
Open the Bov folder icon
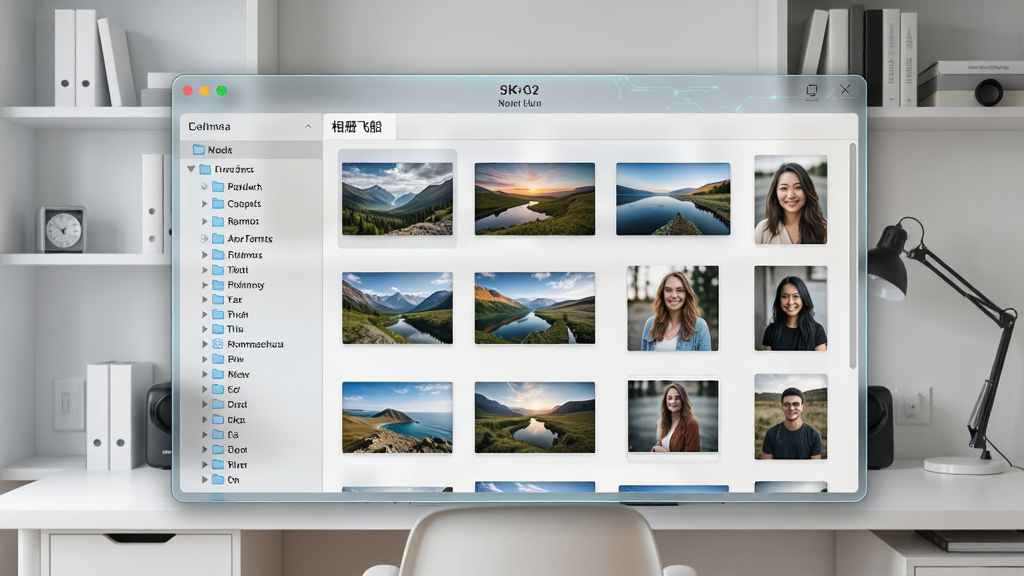point(218,359)
